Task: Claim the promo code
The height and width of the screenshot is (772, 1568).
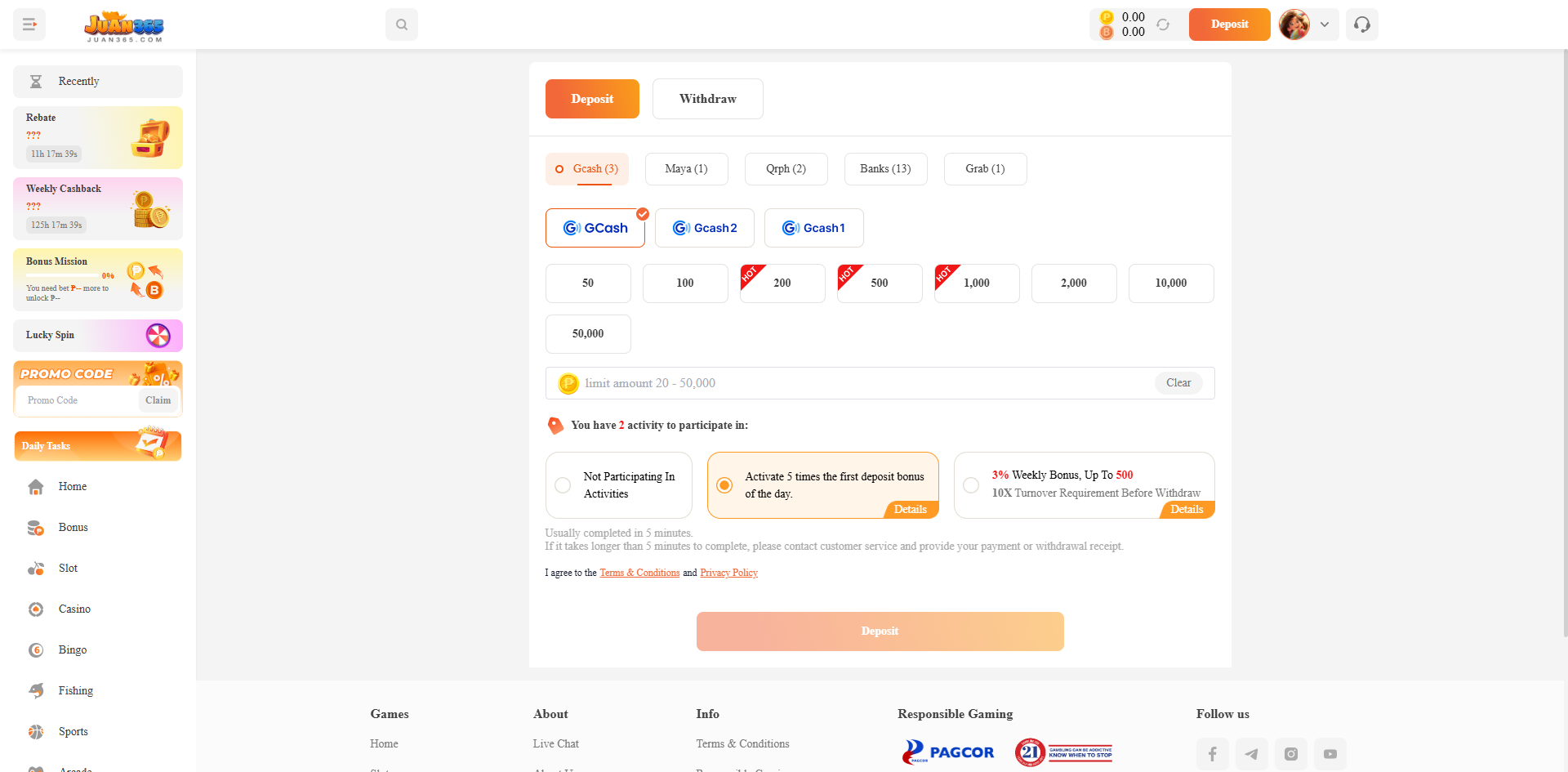Action: 158,400
